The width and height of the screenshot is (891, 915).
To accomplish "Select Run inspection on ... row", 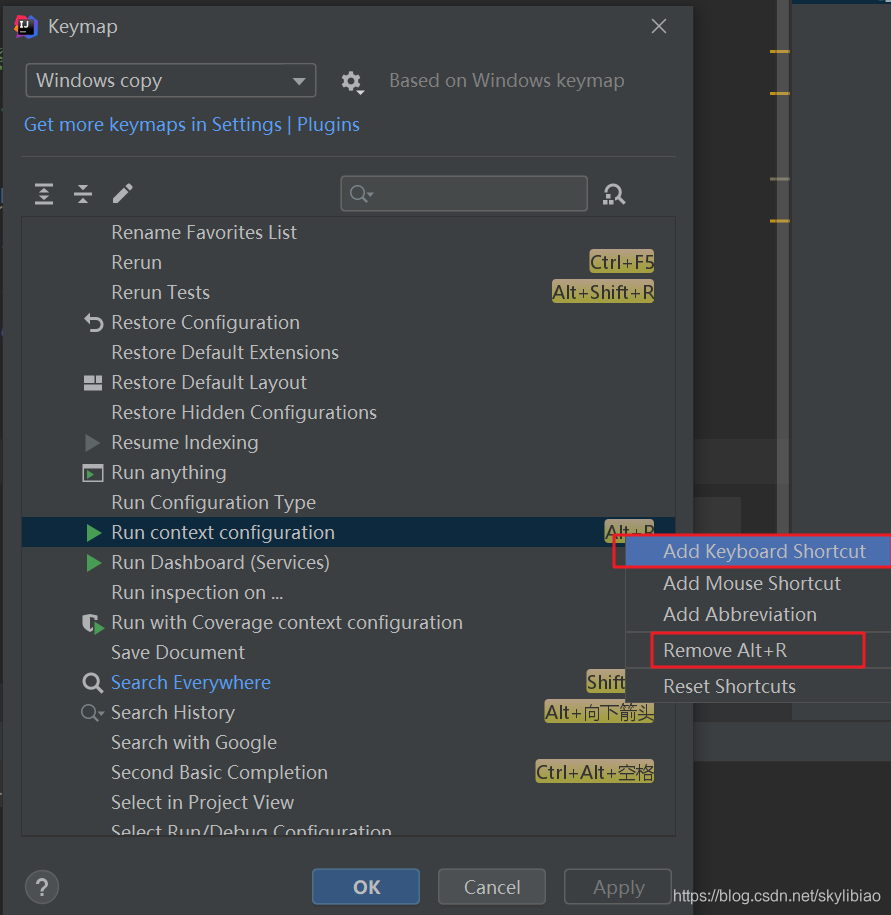I will tap(324, 593).
